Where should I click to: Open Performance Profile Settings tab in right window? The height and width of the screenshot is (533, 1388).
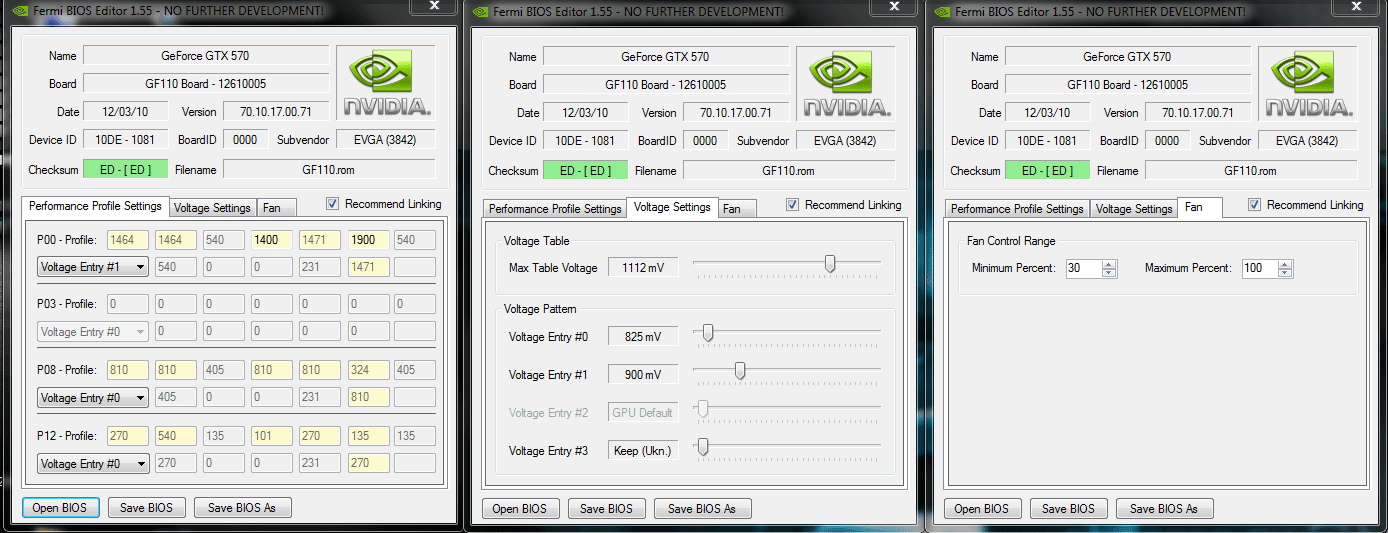coord(1017,209)
